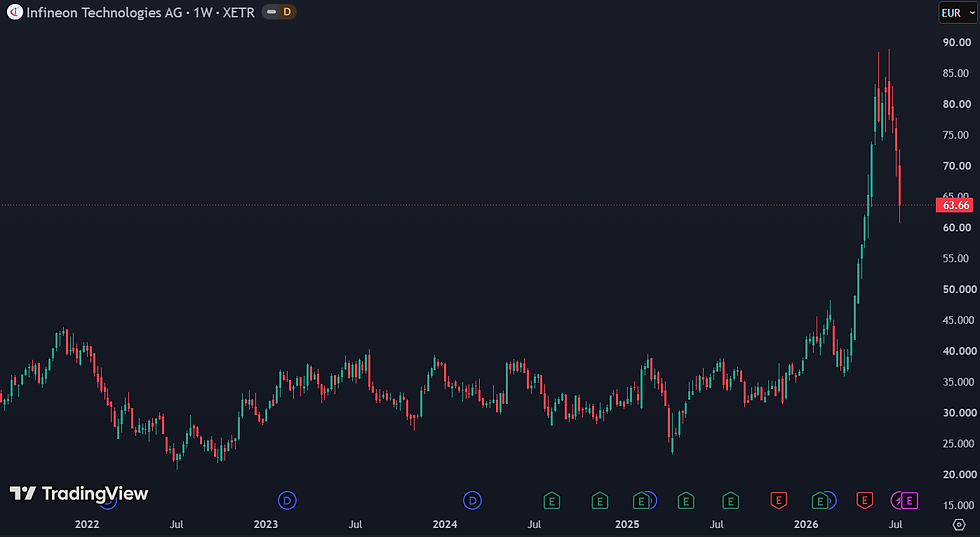The width and height of the screenshot is (980, 537).
Task: Click green earnings marker midway between 2025 and Jul 2025
Action: 686,500
